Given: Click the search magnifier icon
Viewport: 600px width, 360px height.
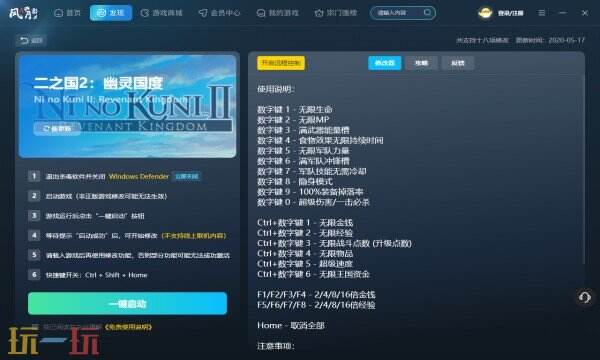Looking at the screenshot, I should tap(427, 13).
